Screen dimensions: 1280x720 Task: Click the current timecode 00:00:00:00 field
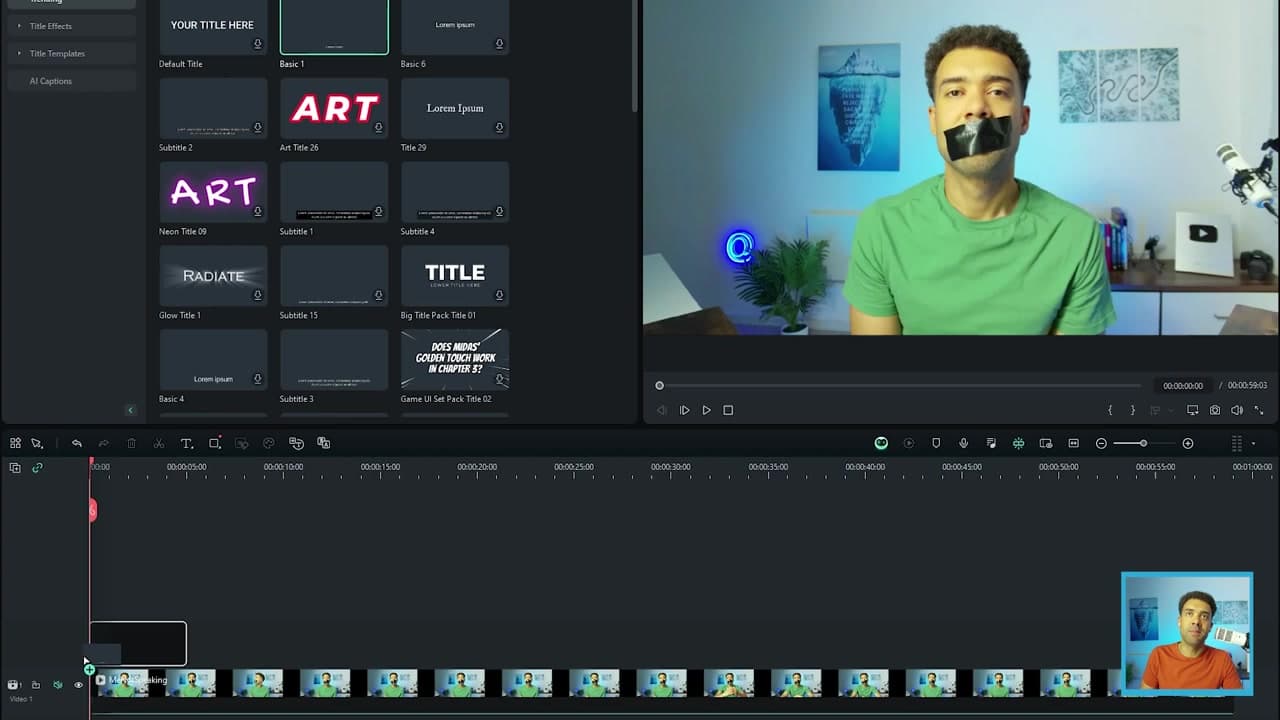pyautogui.click(x=1183, y=386)
